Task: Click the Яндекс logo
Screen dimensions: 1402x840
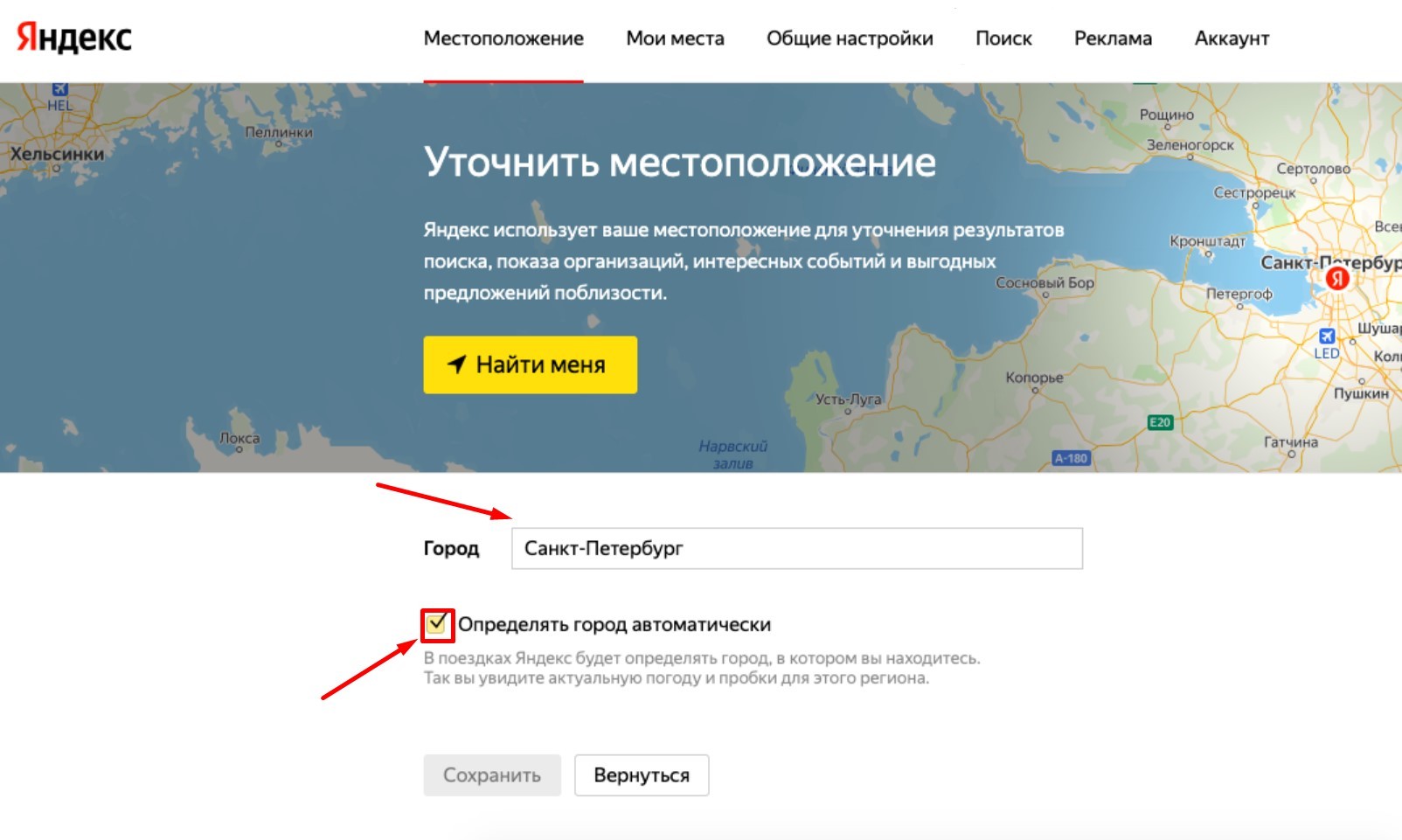Action: click(74, 38)
